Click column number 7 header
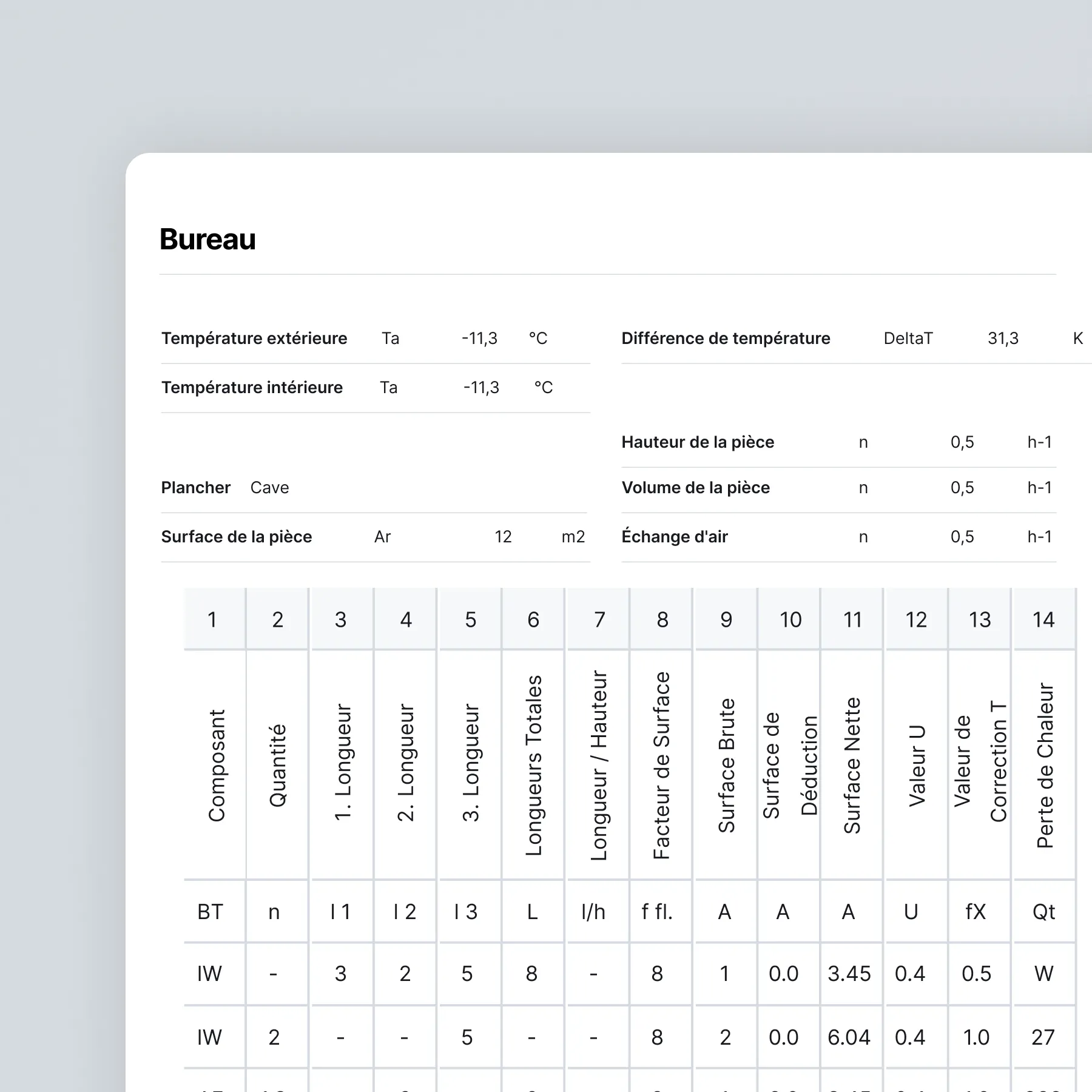 click(599, 619)
